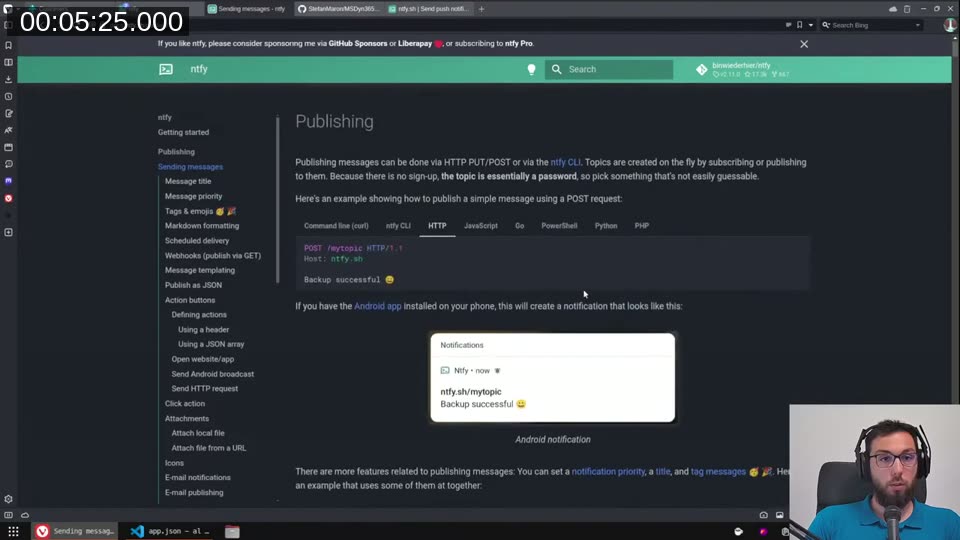This screenshot has height=540, width=960.
Task: Open the reader view icon
Action: click(x=789, y=25)
